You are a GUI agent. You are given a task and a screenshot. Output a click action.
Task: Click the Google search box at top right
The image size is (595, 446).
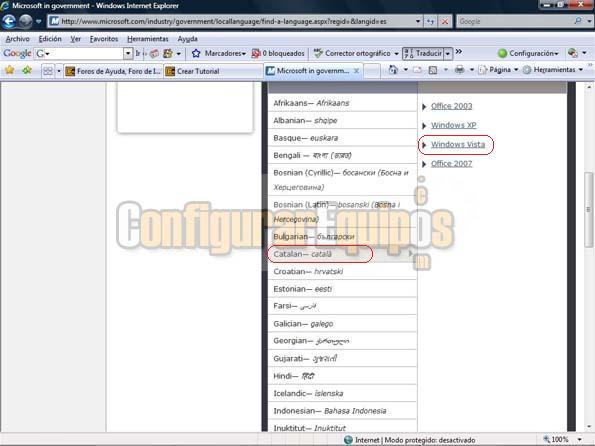pos(515,22)
